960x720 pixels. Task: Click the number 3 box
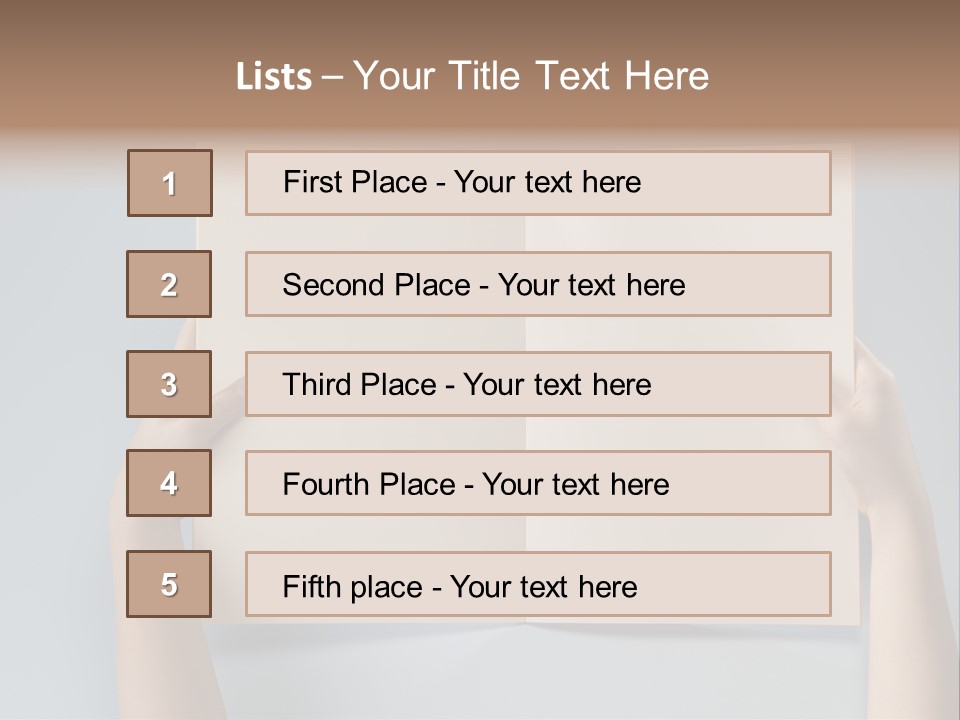169,384
